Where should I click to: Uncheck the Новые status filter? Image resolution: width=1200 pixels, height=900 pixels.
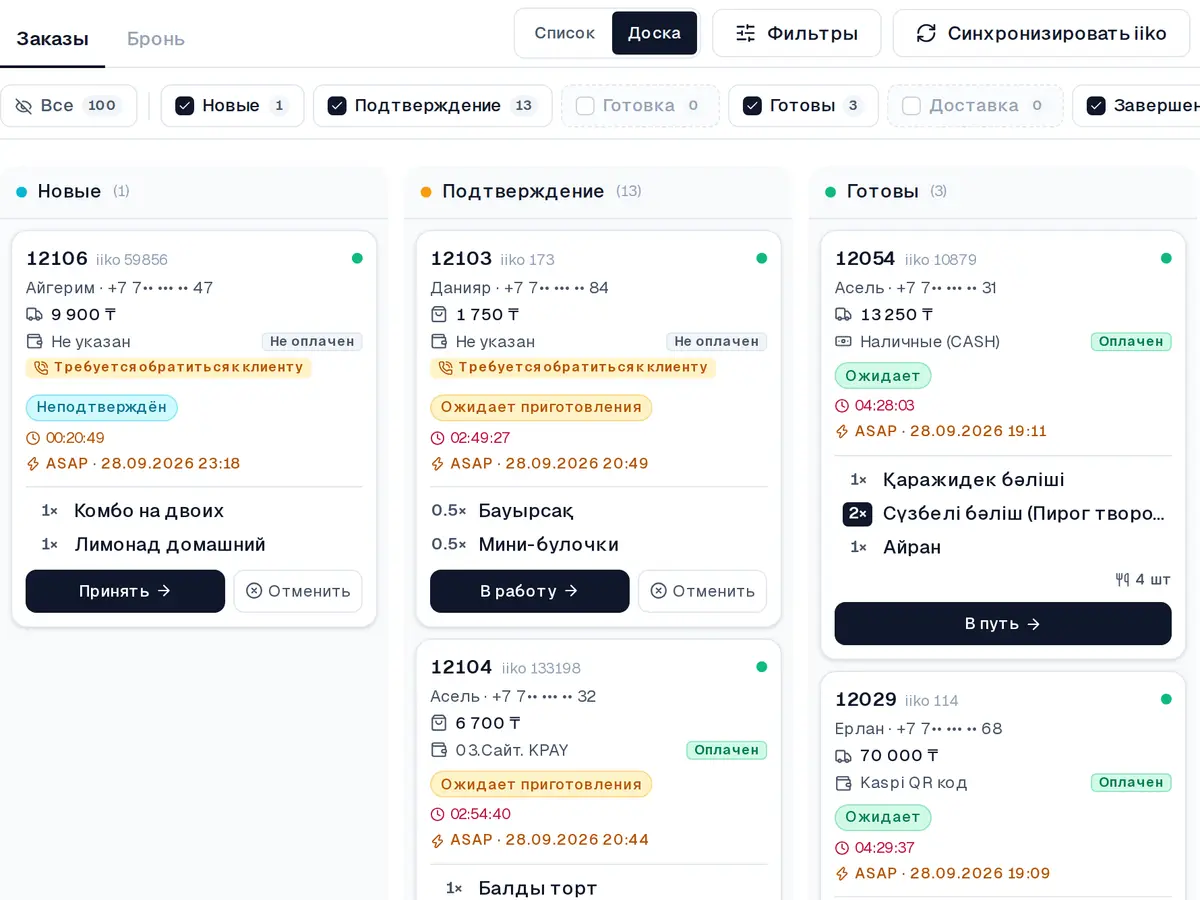184,106
